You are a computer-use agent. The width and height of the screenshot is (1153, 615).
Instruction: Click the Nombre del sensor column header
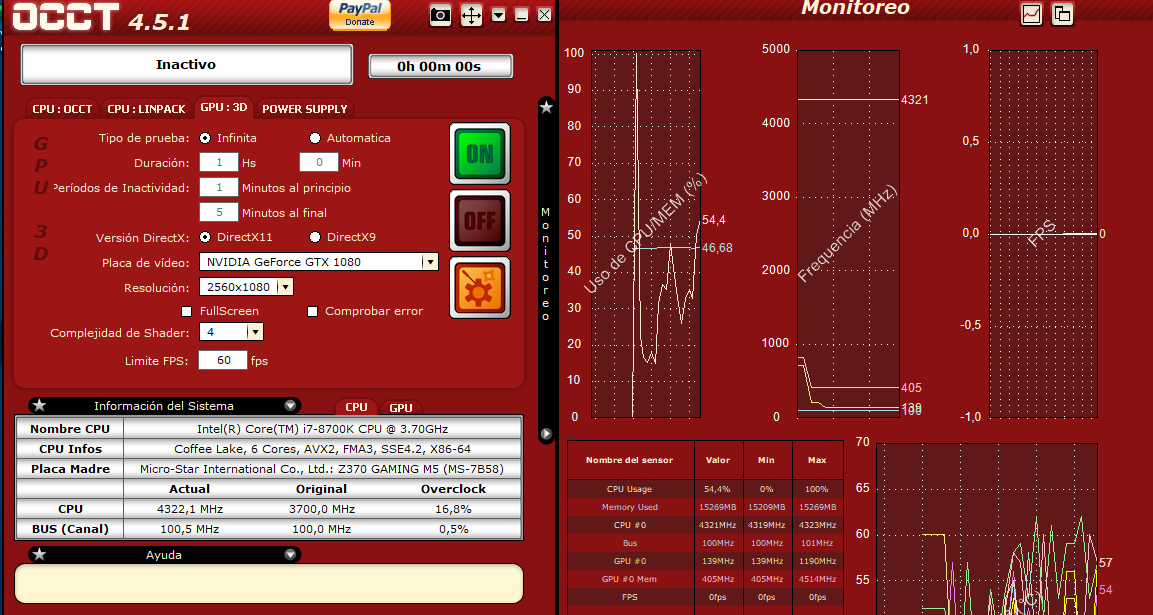[x=629, y=461]
